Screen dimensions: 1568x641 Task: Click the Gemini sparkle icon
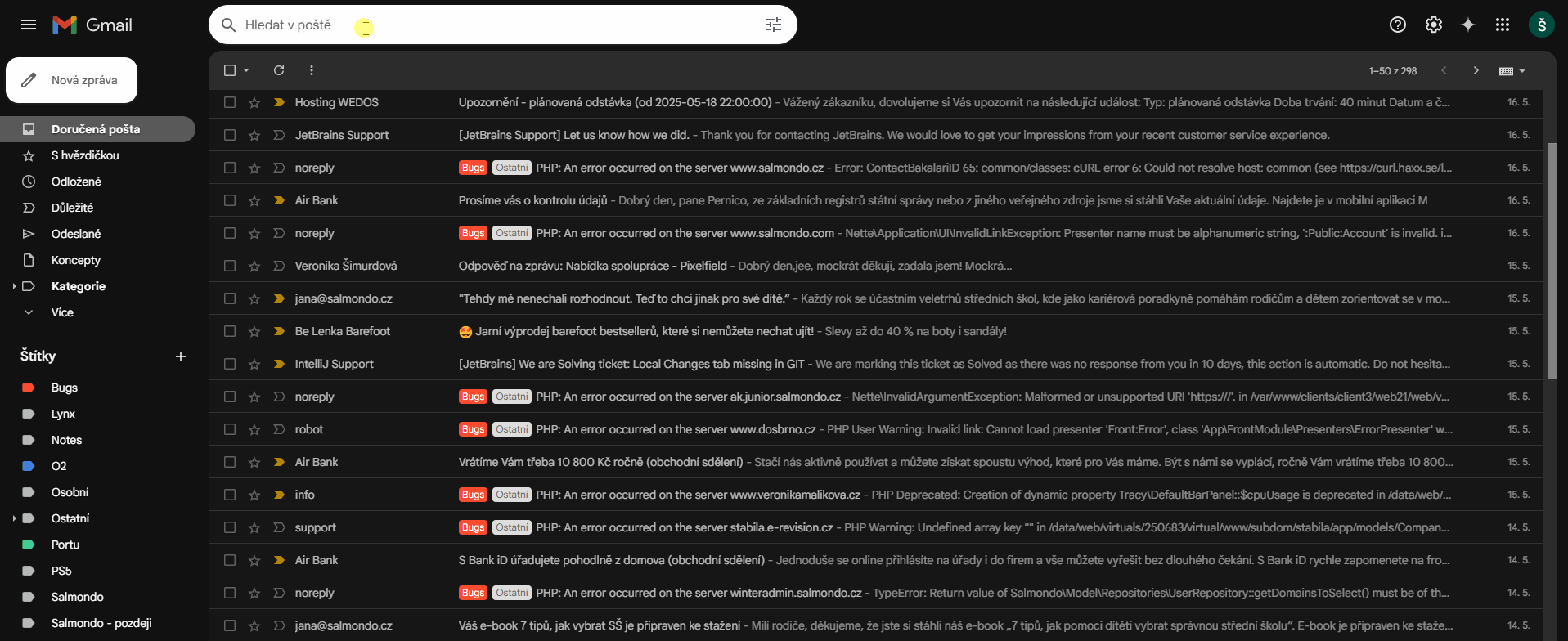pyautogui.click(x=1468, y=25)
